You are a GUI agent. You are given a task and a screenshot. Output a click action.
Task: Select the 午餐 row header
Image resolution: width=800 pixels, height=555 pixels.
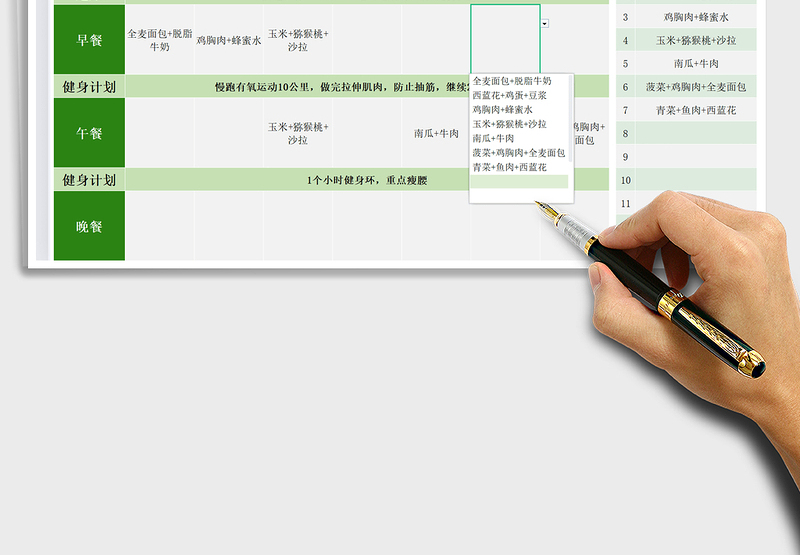tap(89, 133)
